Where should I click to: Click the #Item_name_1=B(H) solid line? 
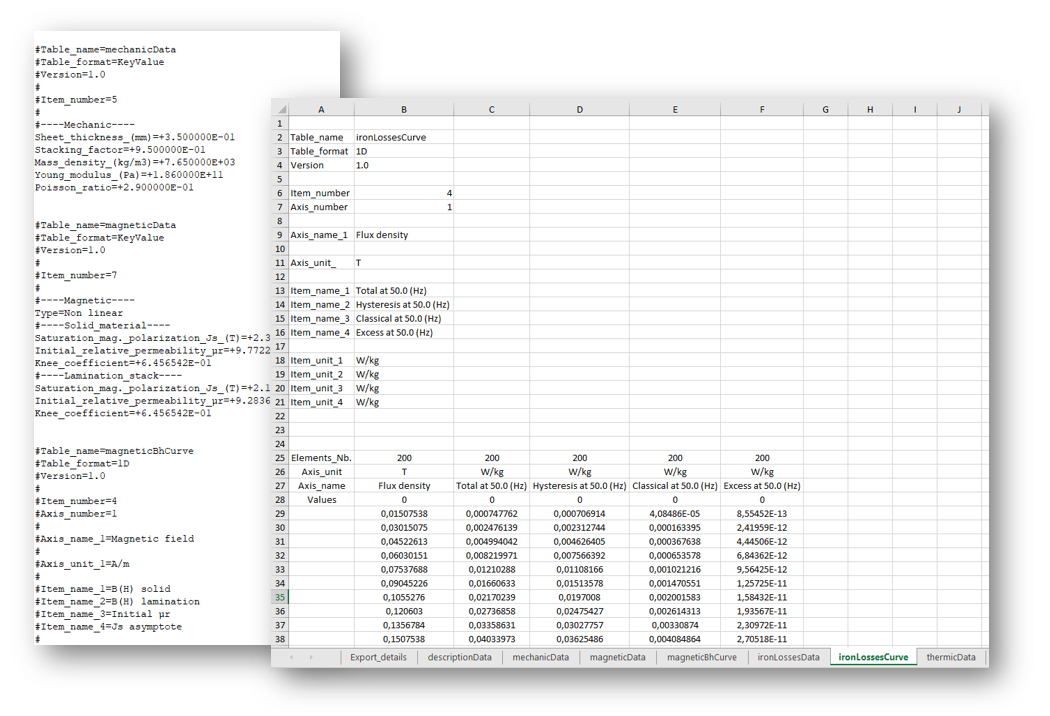click(x=102, y=589)
